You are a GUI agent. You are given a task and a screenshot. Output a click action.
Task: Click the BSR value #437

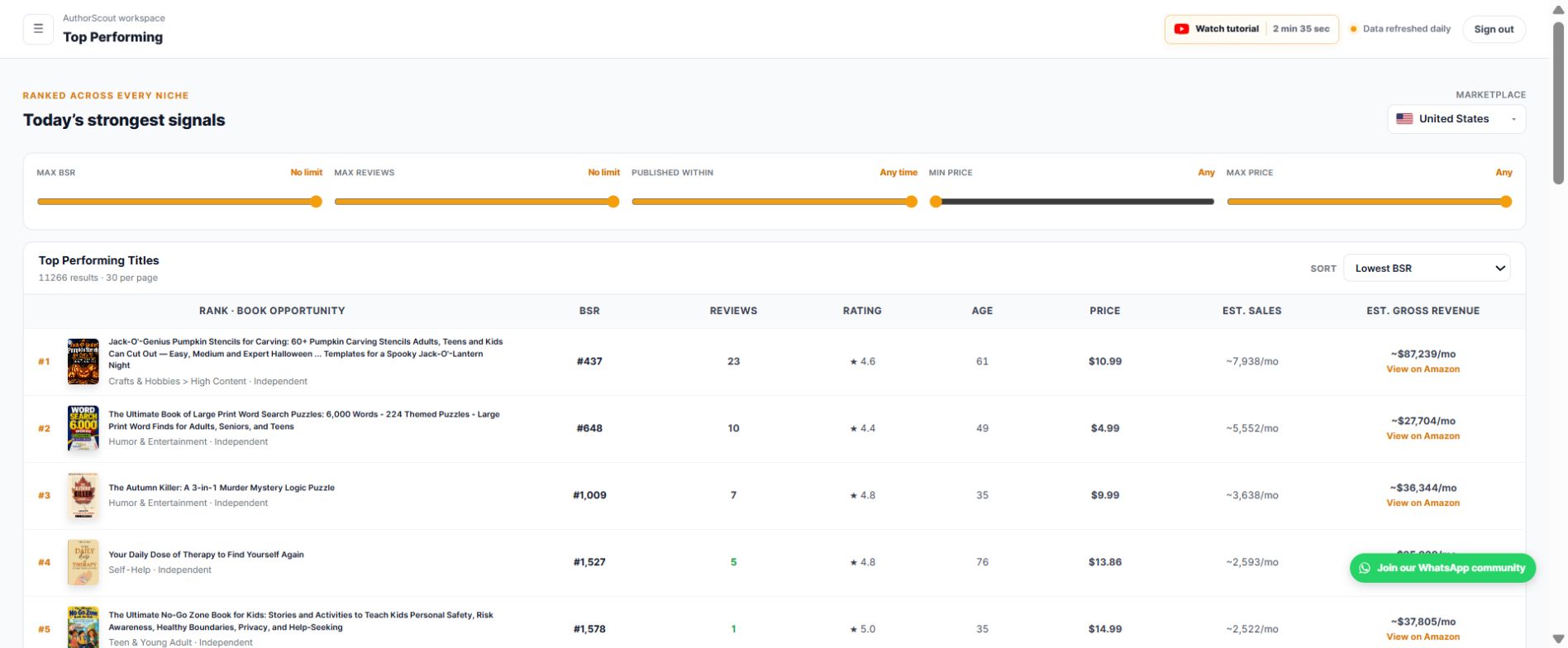[589, 361]
